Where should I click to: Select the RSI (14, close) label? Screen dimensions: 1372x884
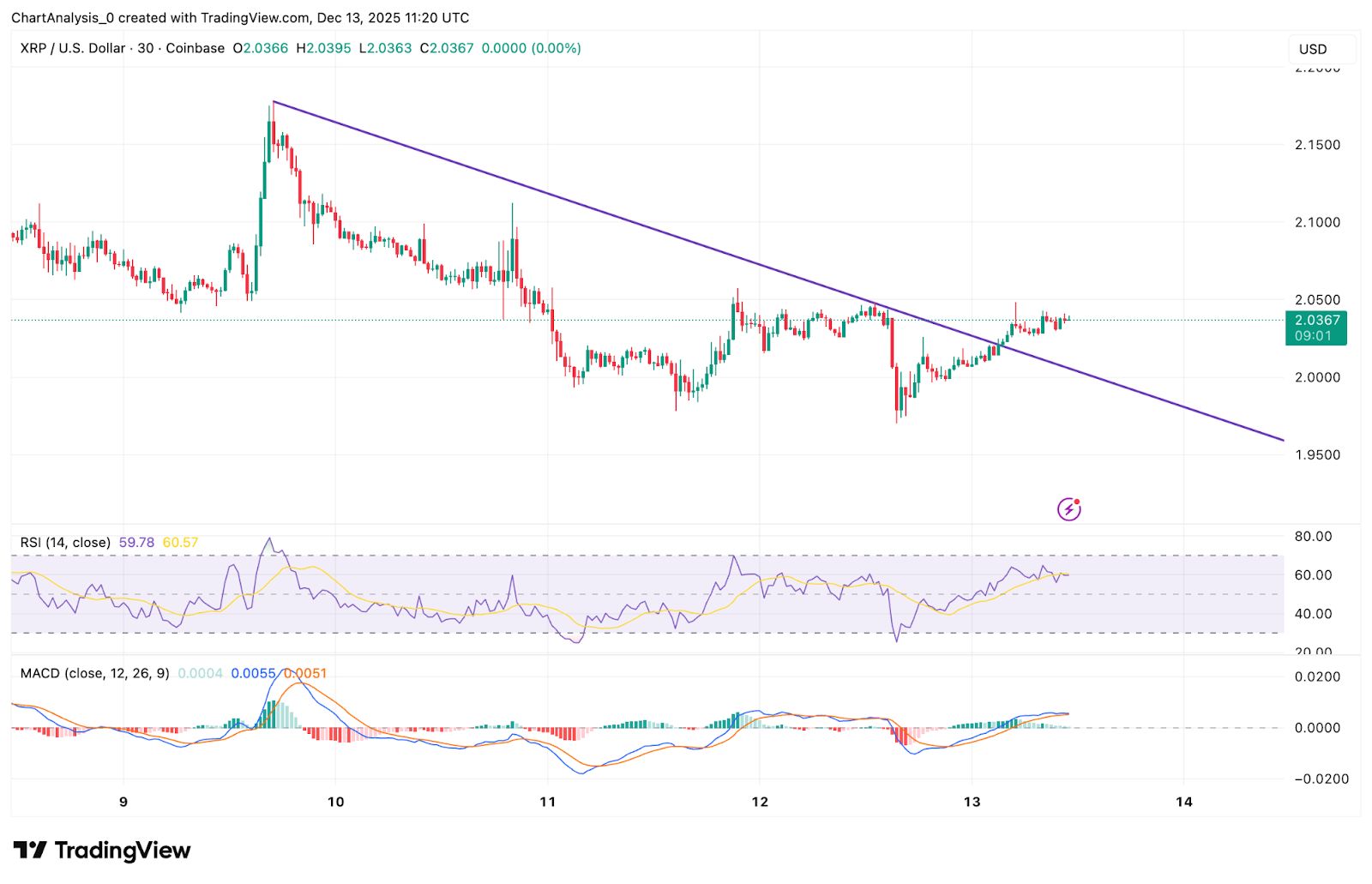(64, 542)
